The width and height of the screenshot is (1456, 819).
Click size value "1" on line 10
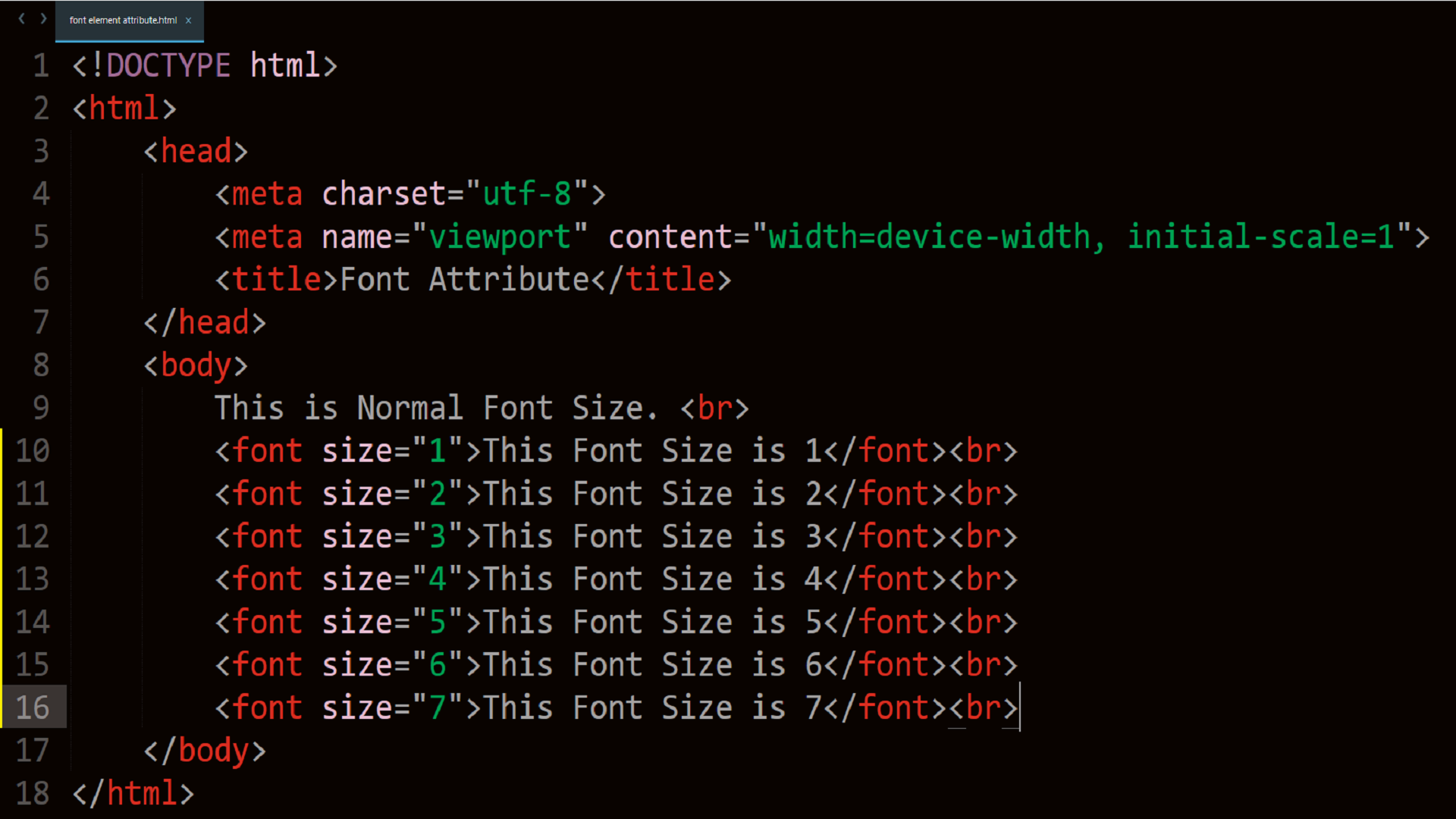coord(438,451)
